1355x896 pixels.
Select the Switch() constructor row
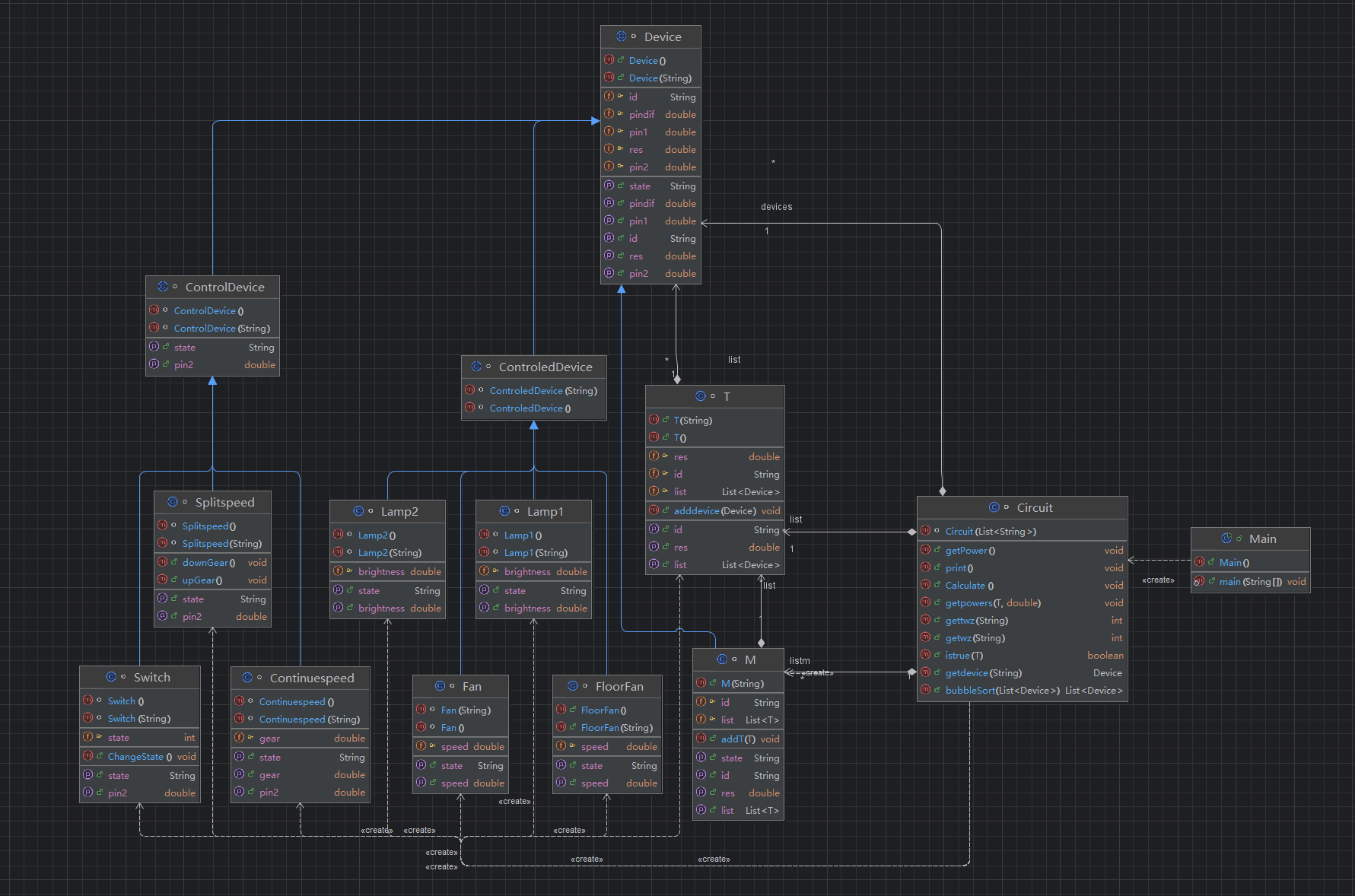140,701
